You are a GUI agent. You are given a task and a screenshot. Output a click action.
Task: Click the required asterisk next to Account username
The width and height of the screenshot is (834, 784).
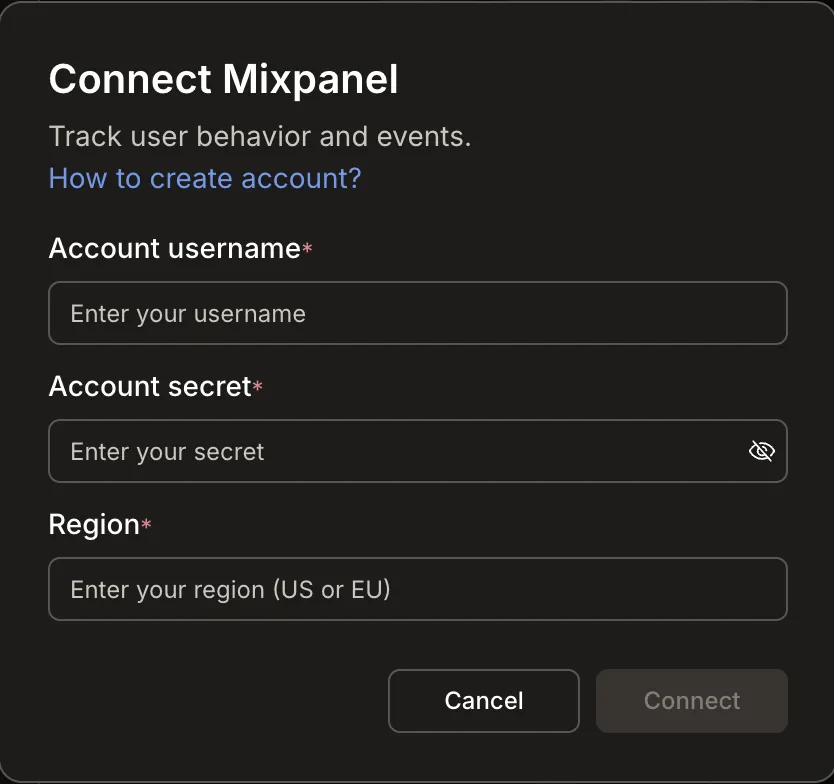click(305, 248)
